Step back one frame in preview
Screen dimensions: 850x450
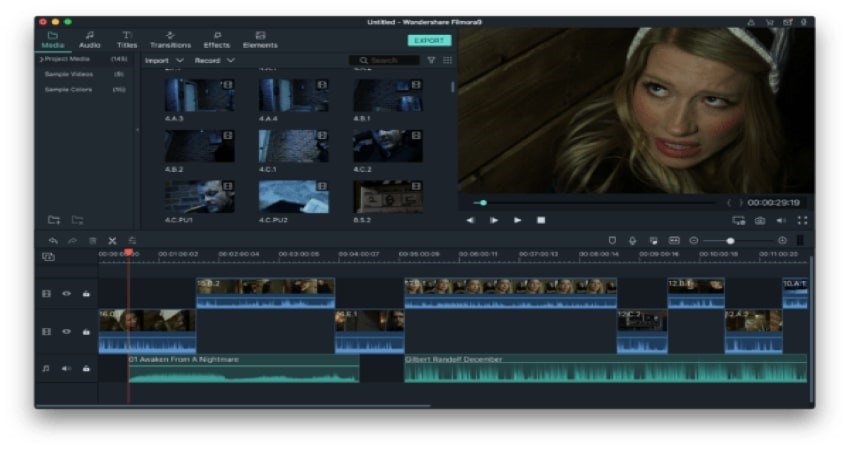(x=470, y=220)
